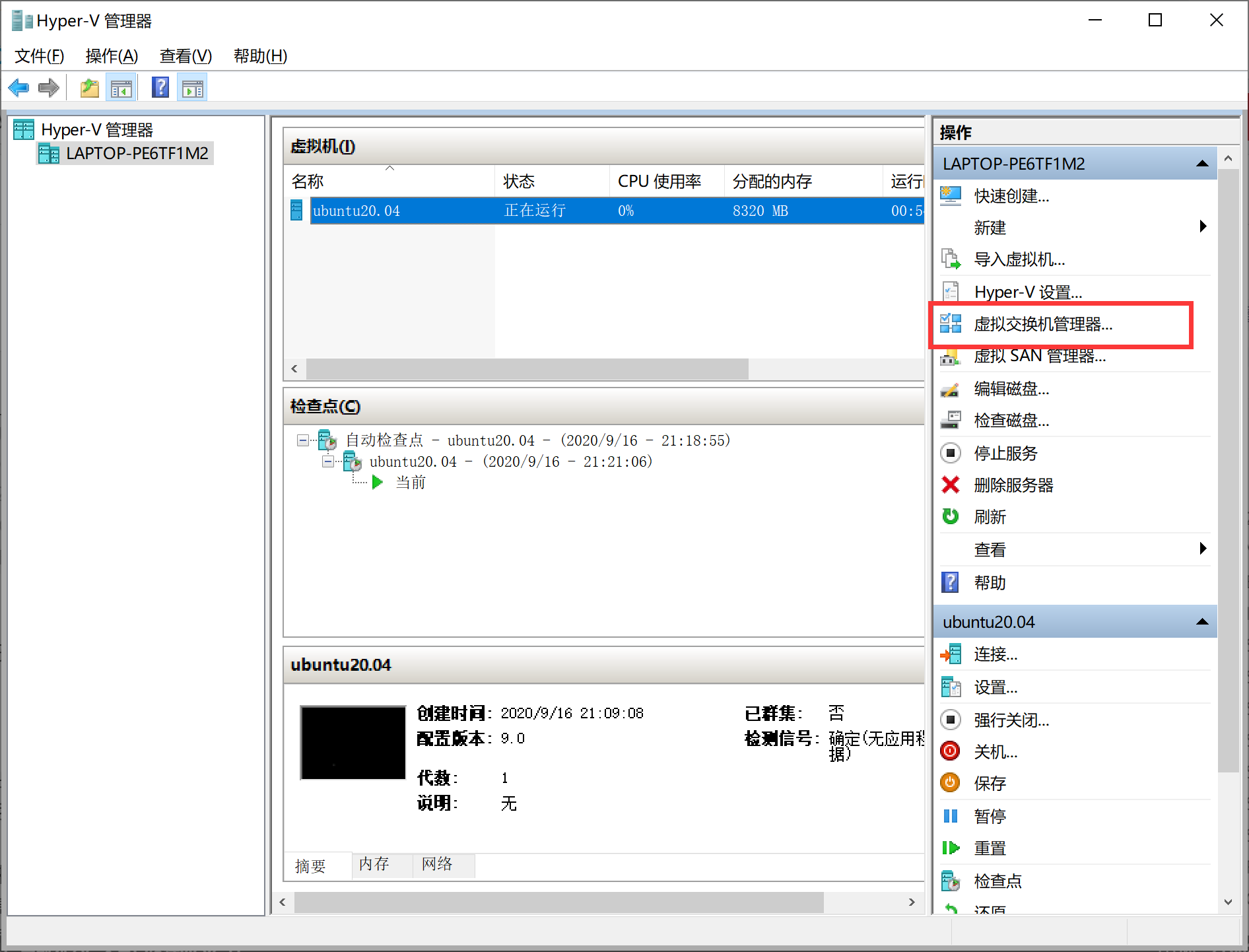1249x952 pixels.
Task: Click up arrow of actions pane scrollbar
Action: (1228, 158)
